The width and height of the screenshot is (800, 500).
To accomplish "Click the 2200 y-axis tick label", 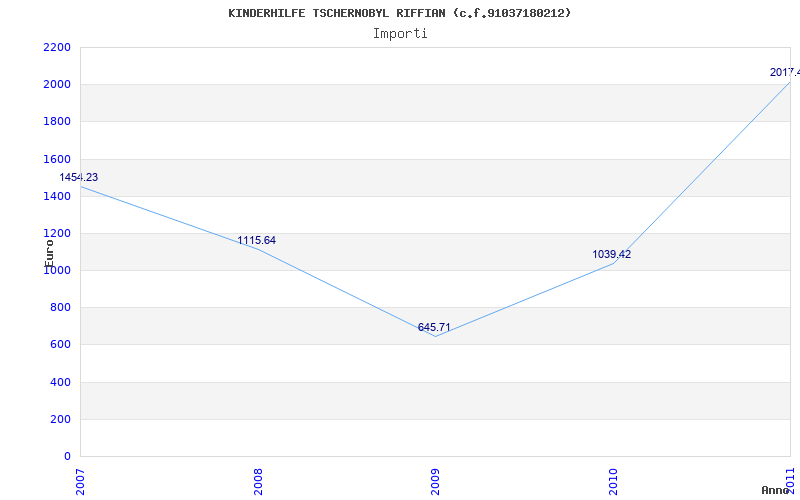I will pyautogui.click(x=57, y=47).
